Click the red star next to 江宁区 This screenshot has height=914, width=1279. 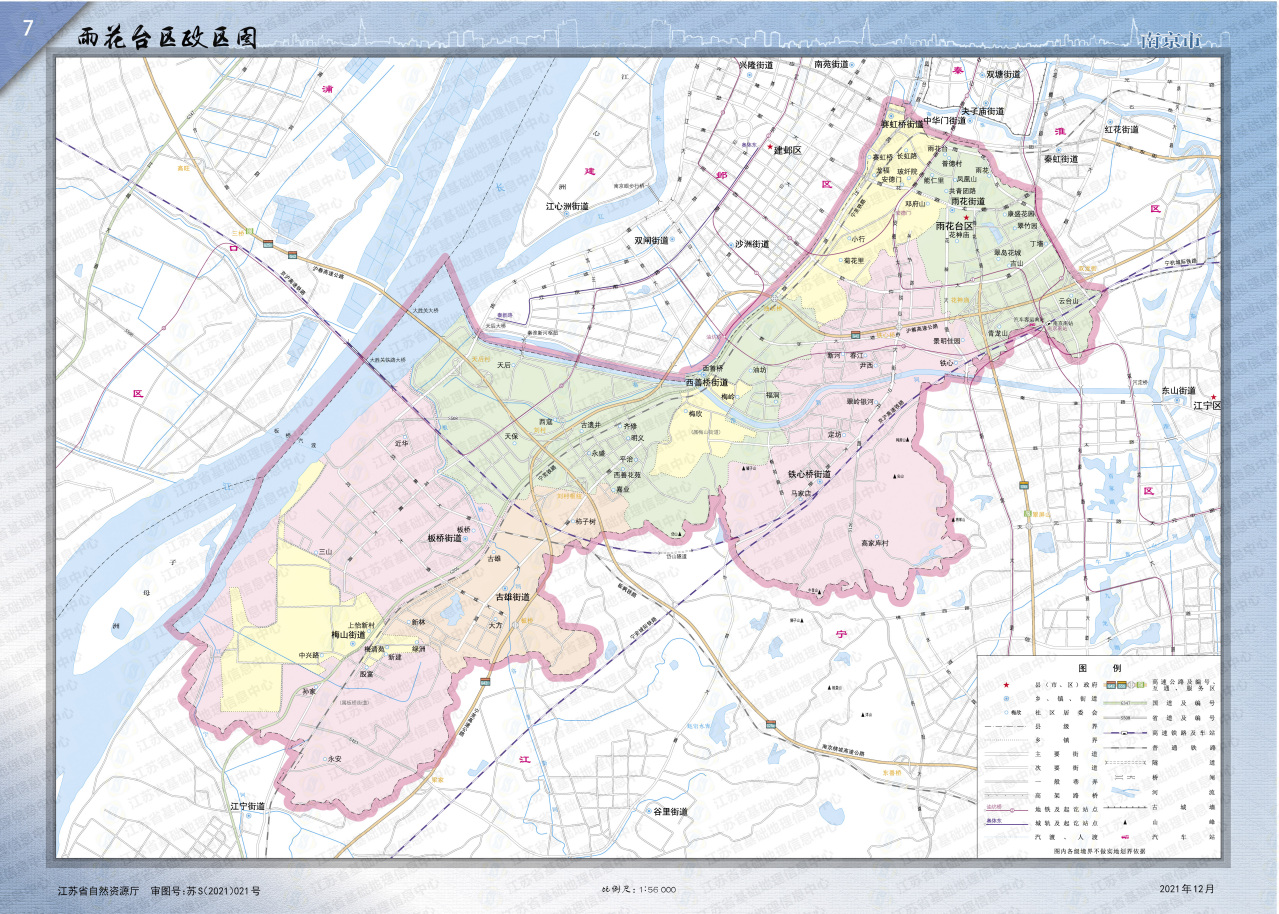pyautogui.click(x=1213, y=396)
